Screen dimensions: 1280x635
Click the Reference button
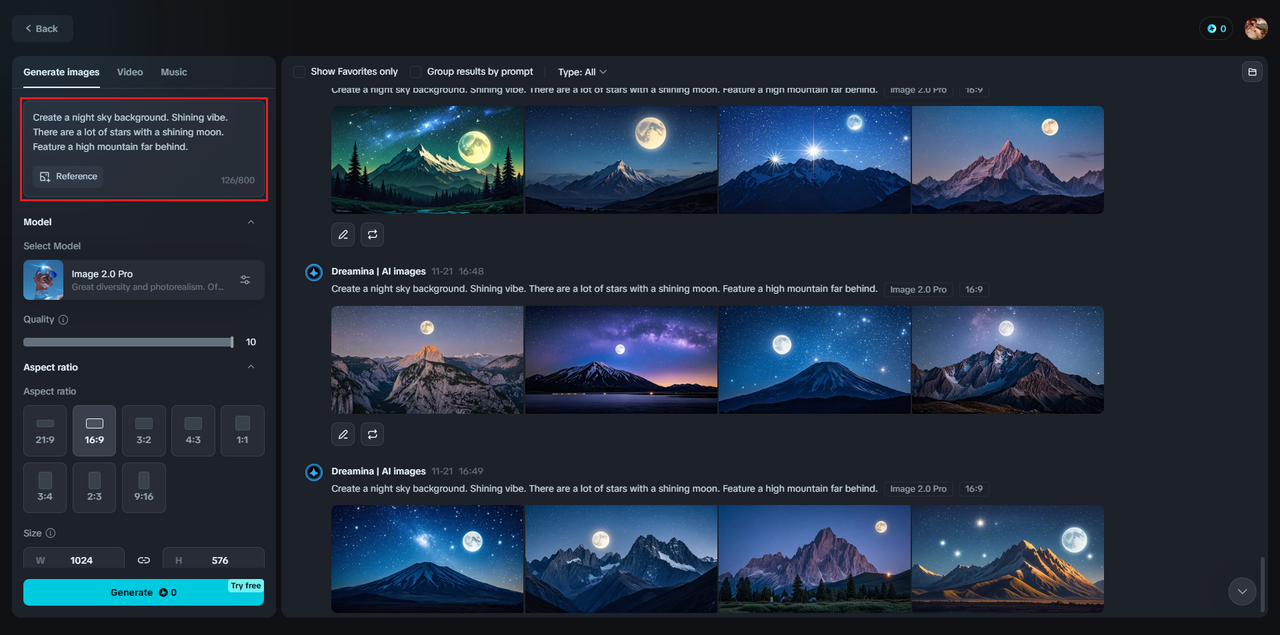[x=68, y=177]
